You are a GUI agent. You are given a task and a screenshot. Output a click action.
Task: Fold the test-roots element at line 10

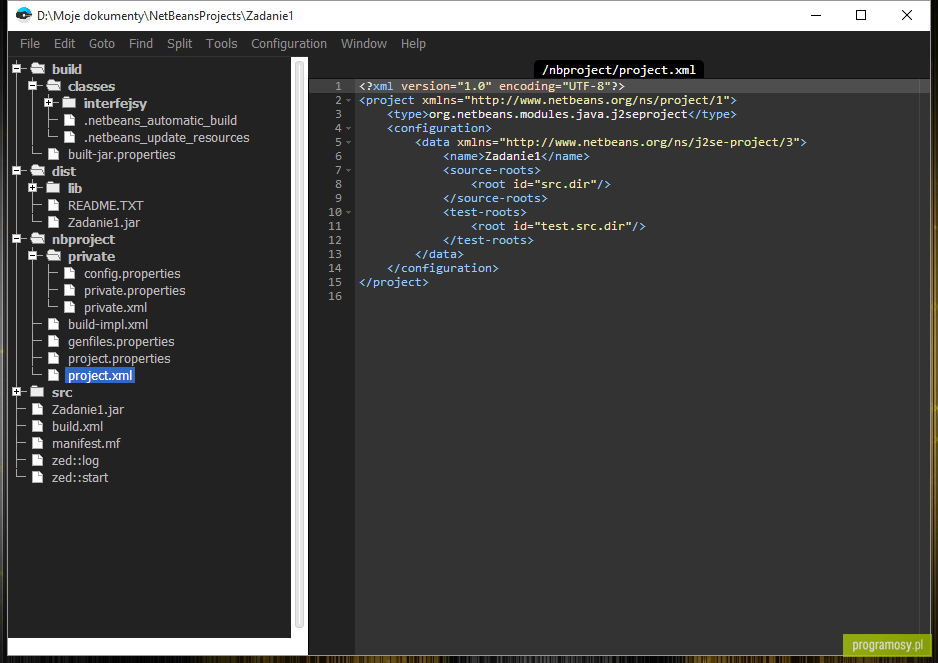click(x=348, y=212)
